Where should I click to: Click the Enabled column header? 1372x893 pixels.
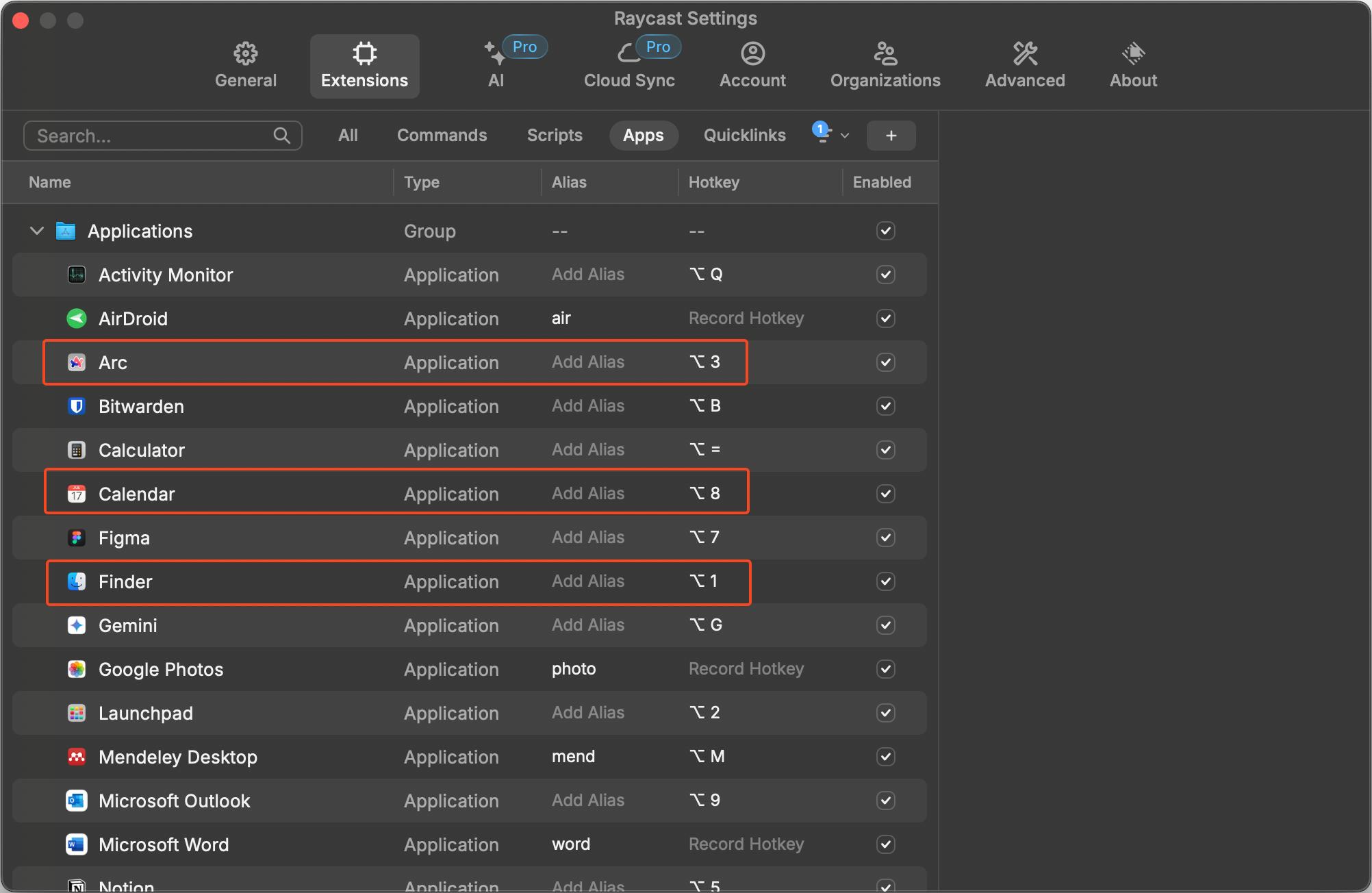click(x=882, y=182)
